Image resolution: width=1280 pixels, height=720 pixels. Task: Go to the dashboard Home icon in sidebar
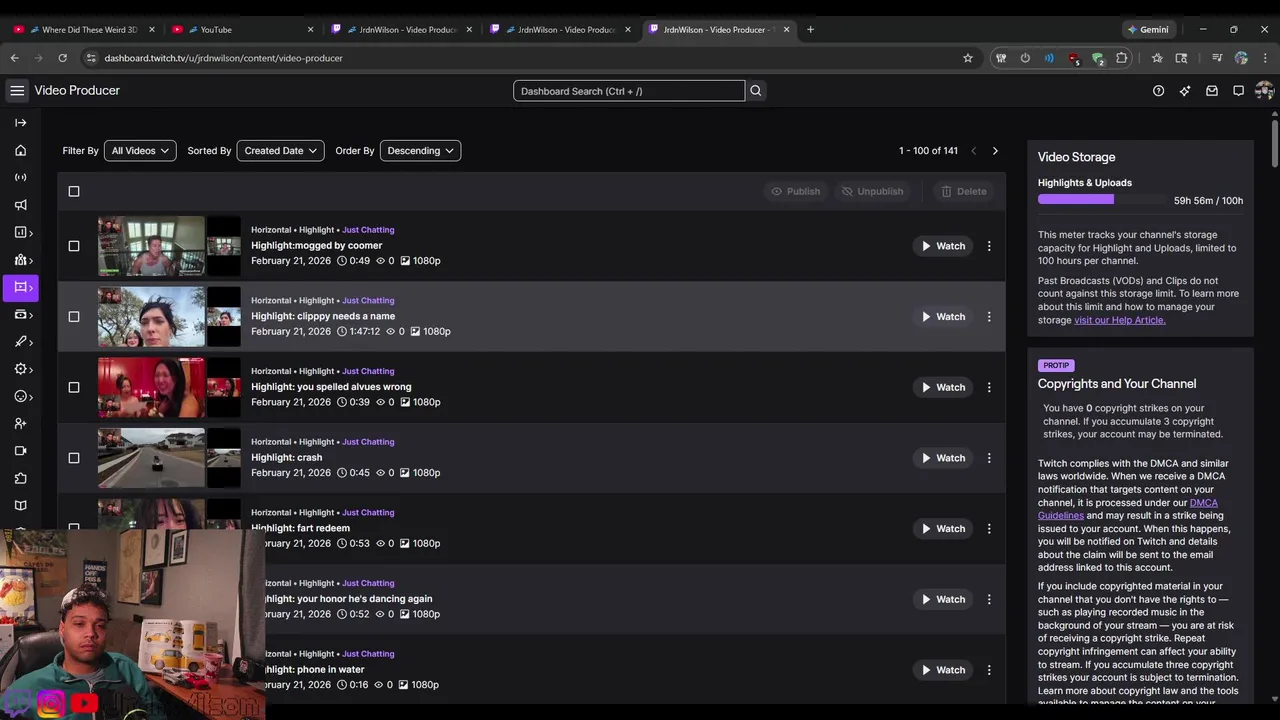[x=20, y=150]
